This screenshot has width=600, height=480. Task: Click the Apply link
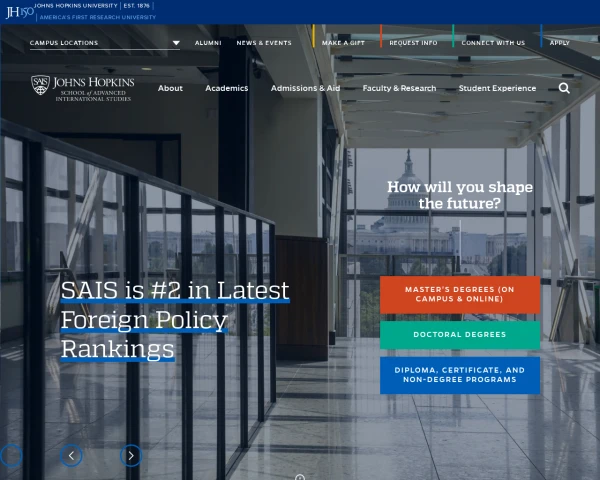coord(559,43)
